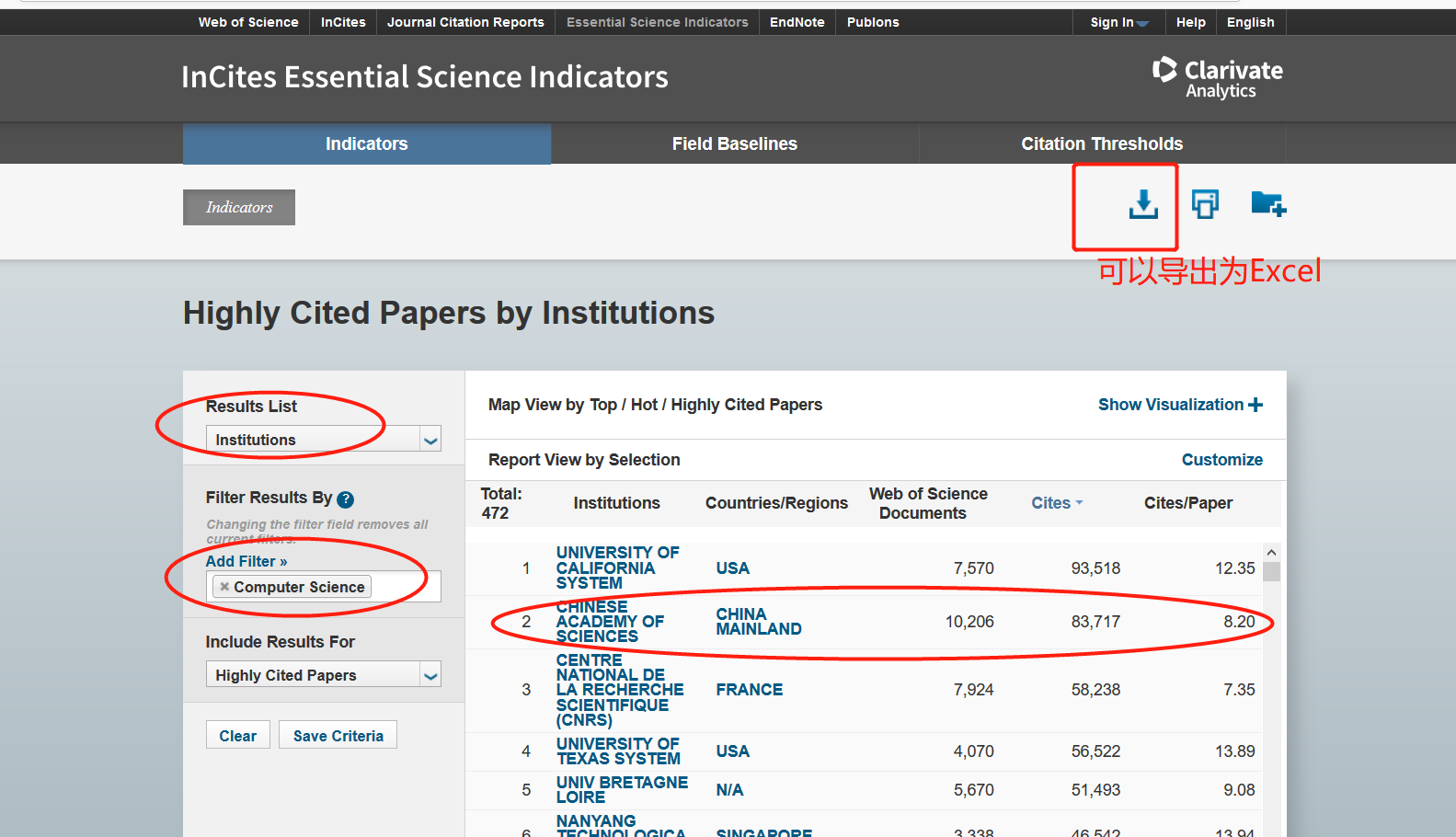Open Publons in top bar

click(x=873, y=22)
